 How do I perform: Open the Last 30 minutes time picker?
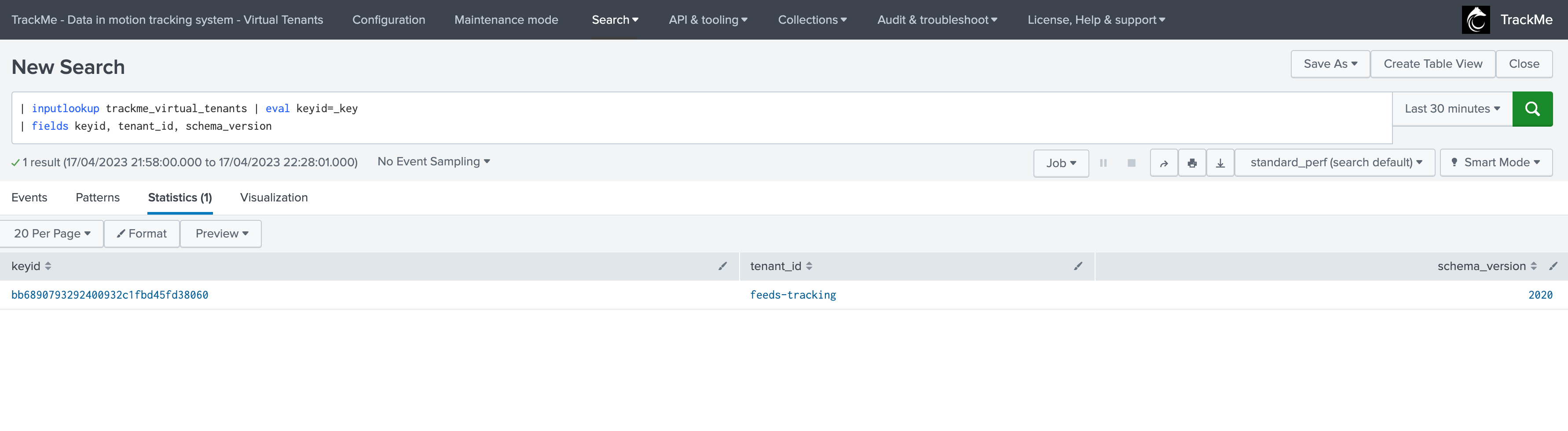click(x=1451, y=109)
